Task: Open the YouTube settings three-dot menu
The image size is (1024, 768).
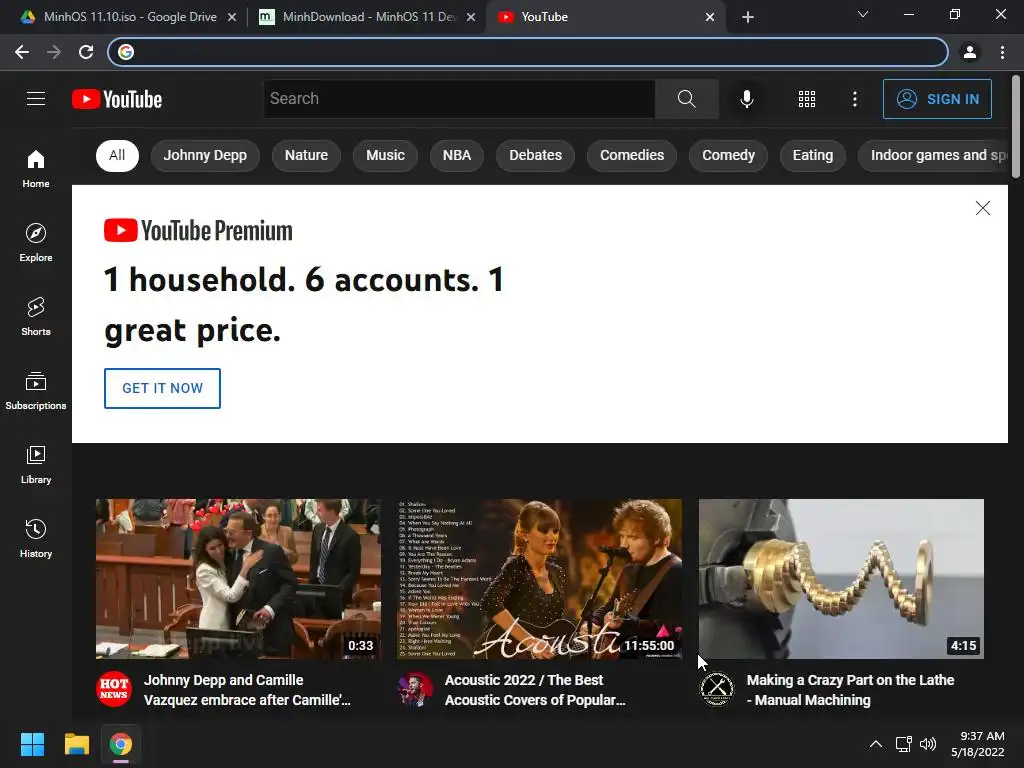Action: pos(854,99)
